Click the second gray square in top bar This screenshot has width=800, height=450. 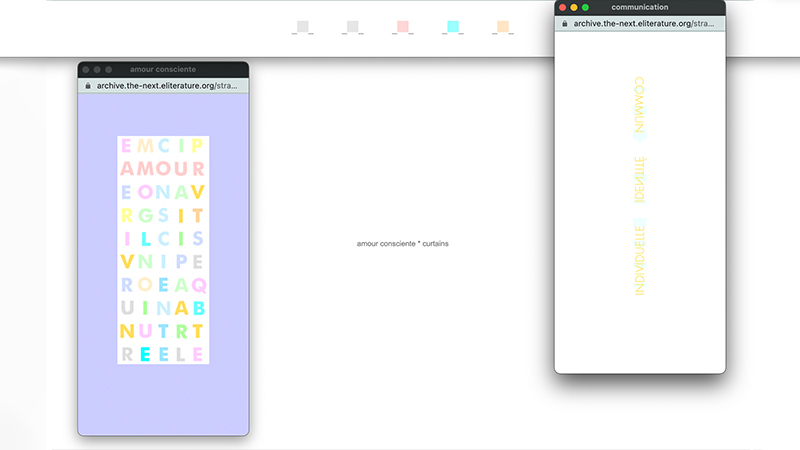pyautogui.click(x=352, y=27)
